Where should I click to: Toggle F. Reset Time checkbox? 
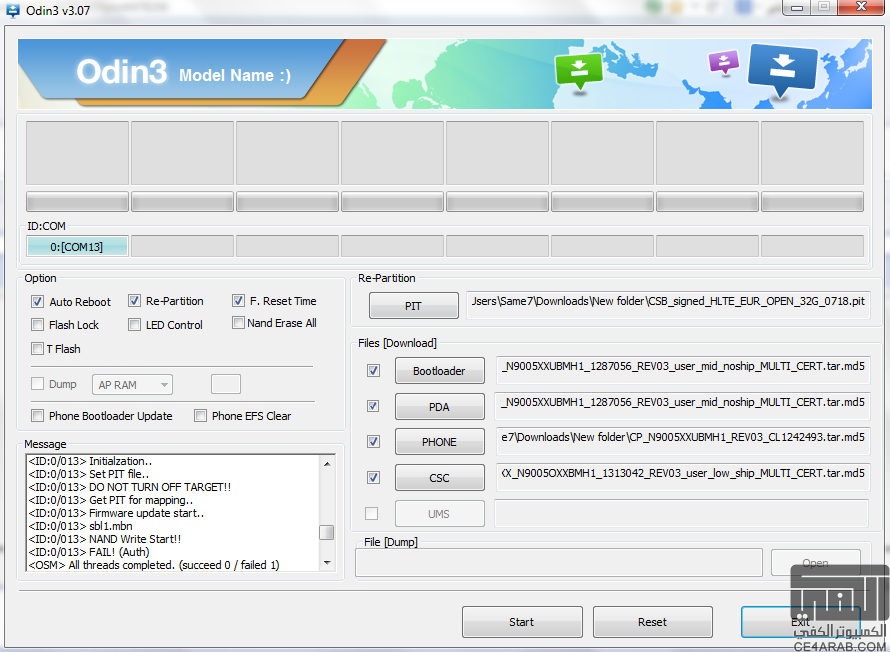point(238,301)
